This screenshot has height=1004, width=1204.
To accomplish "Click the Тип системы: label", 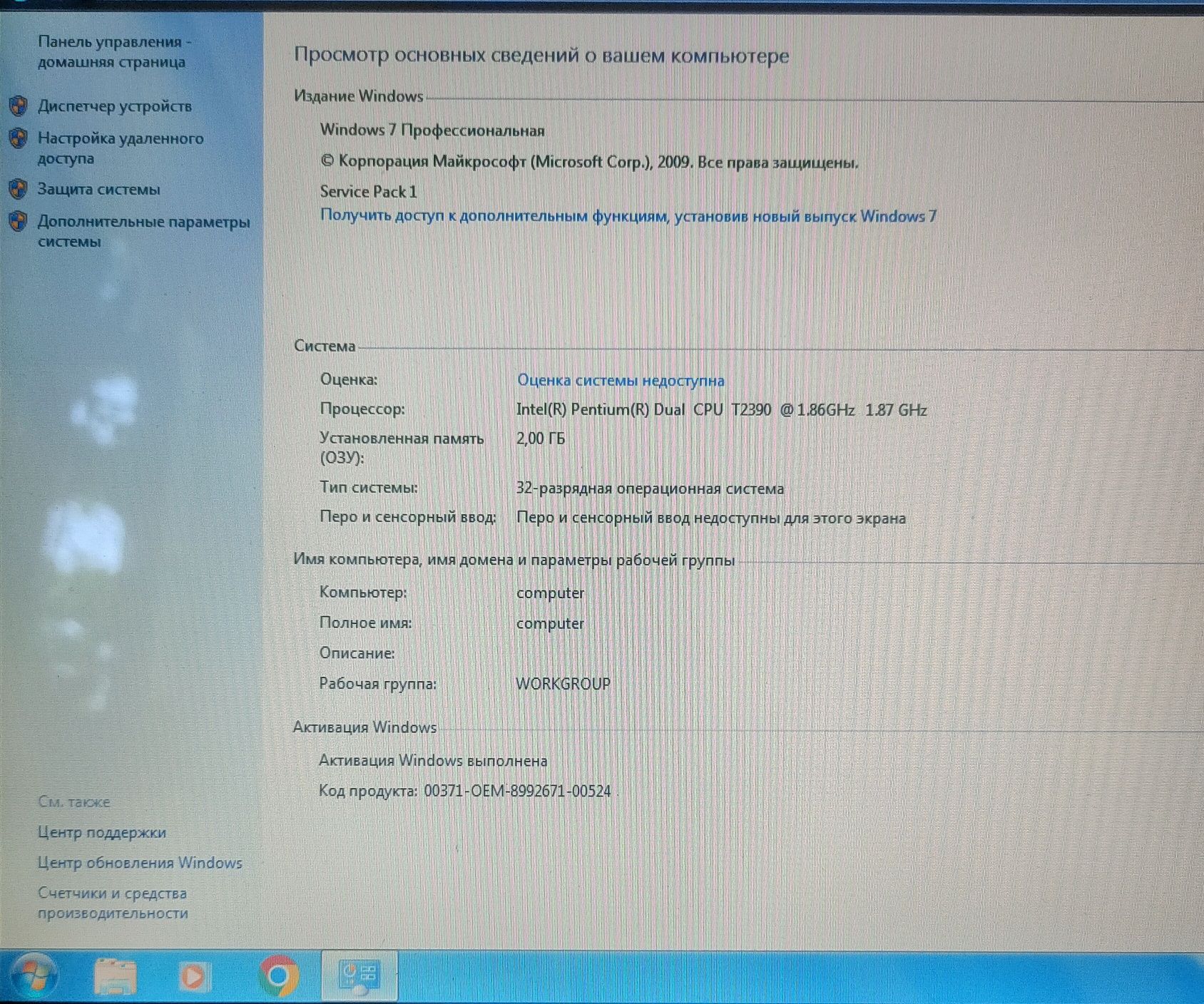I will (x=369, y=488).
